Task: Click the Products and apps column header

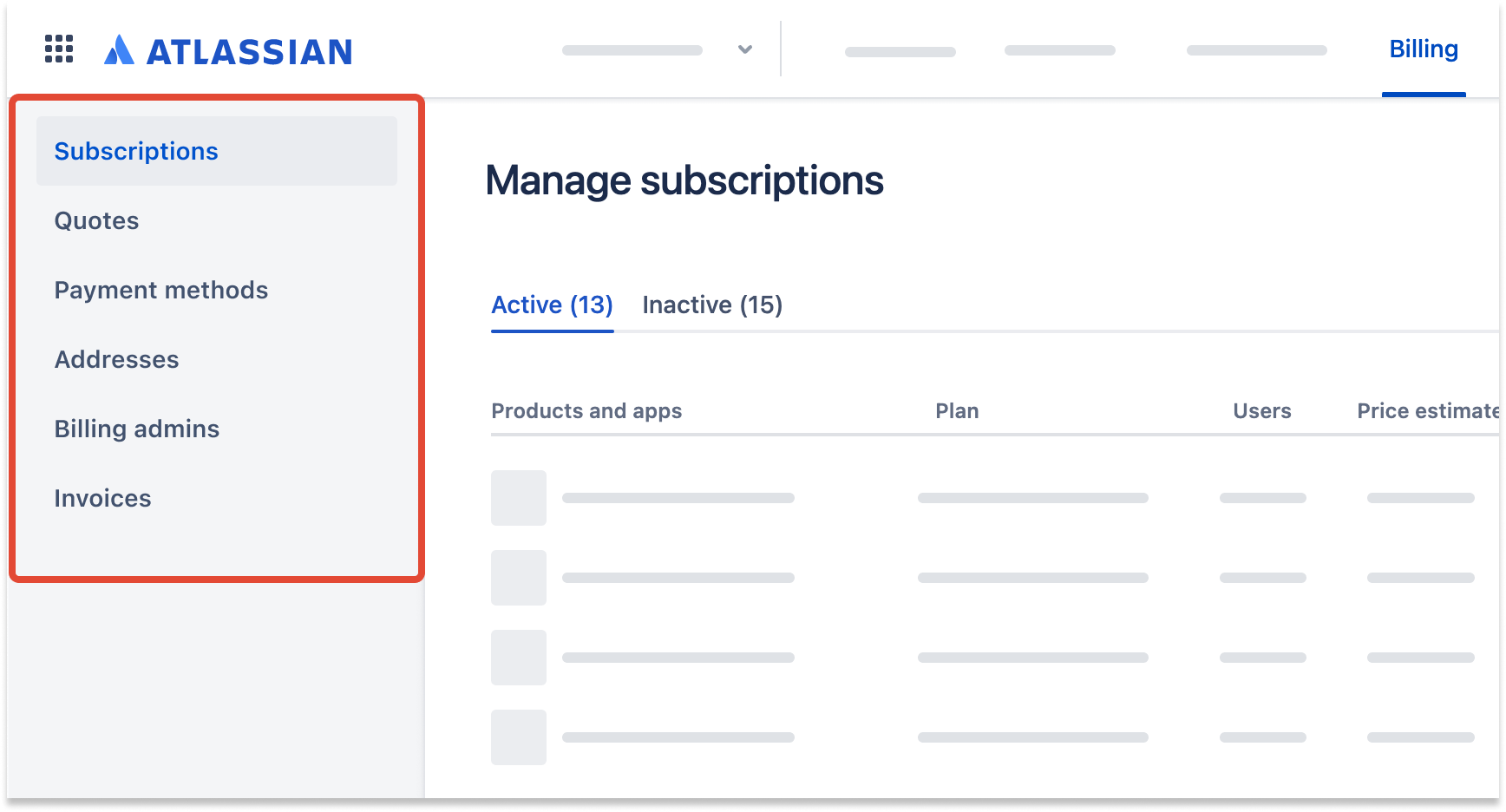Action: 586,411
